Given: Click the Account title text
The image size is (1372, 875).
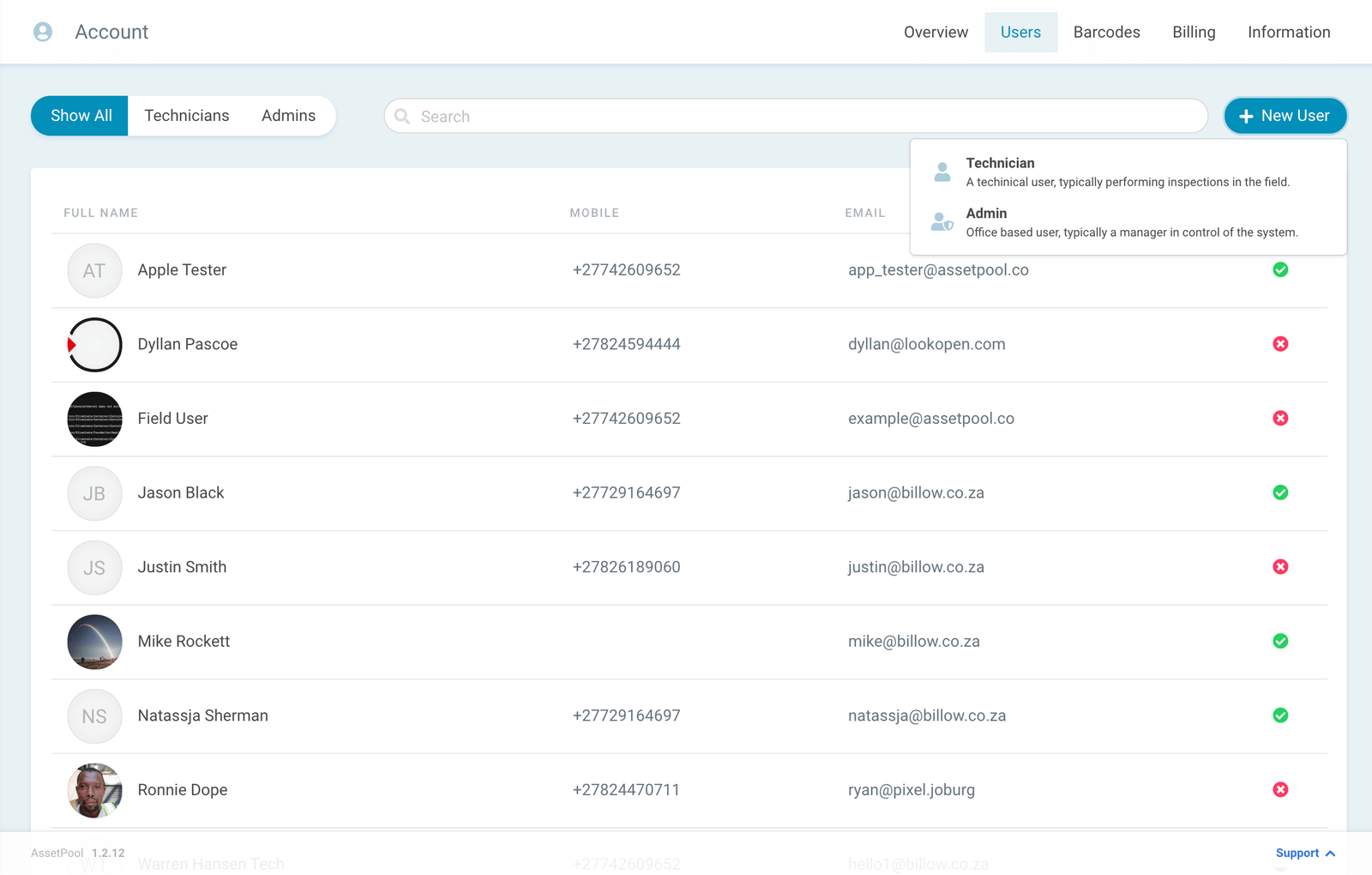Looking at the screenshot, I should [x=111, y=32].
